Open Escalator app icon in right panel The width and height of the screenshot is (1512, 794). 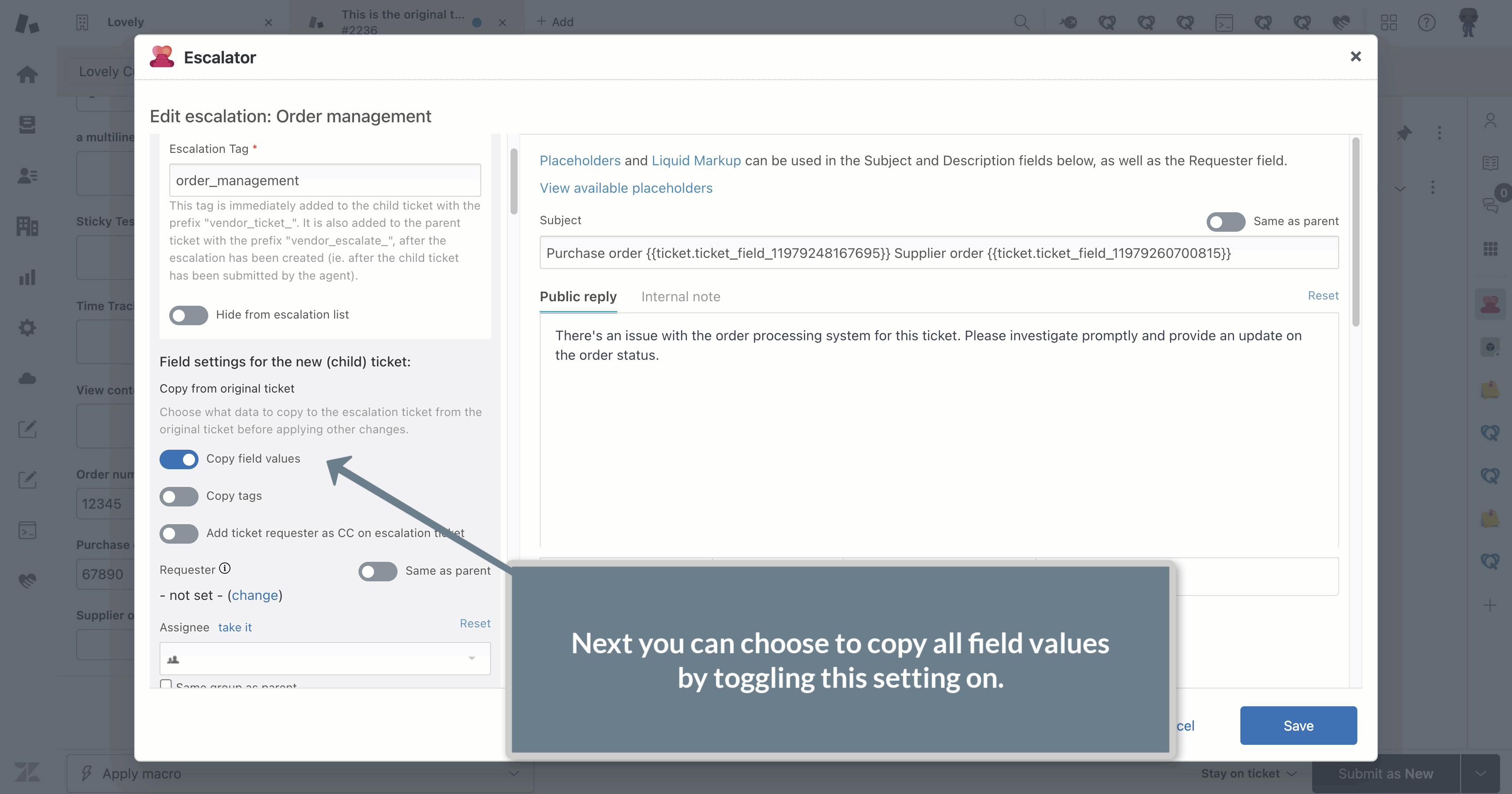(x=1490, y=304)
